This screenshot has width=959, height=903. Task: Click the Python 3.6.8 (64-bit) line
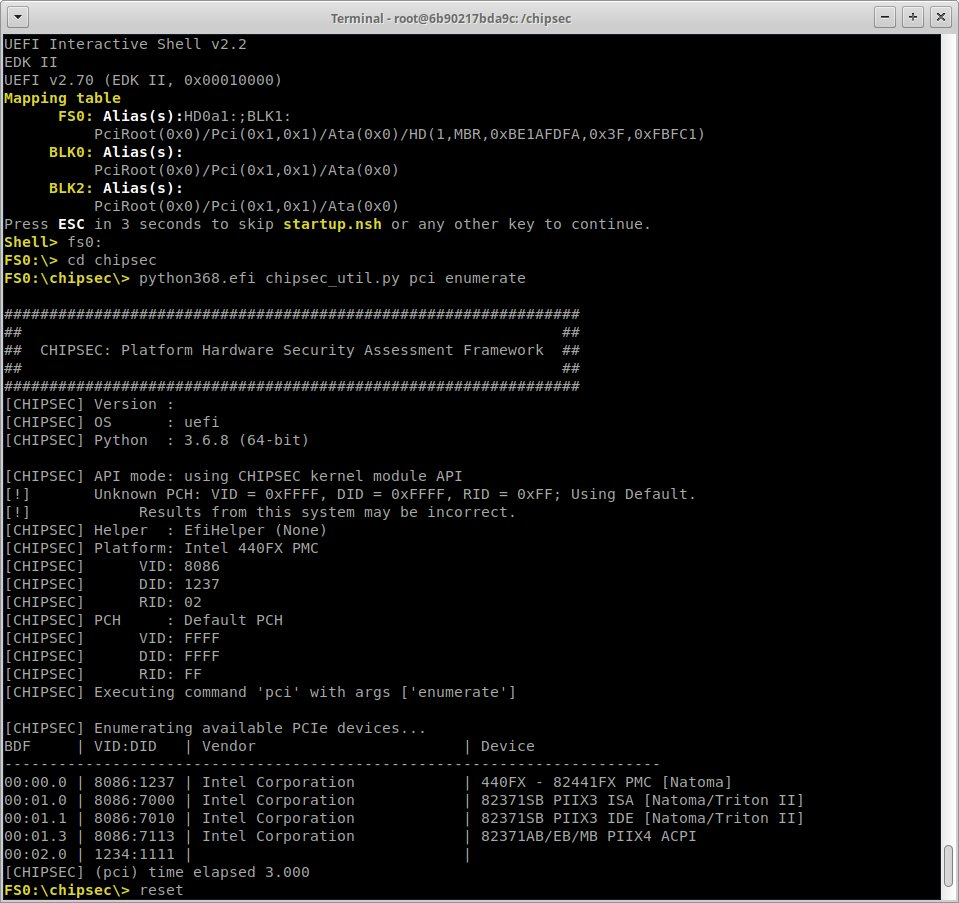pyautogui.click(x=157, y=440)
